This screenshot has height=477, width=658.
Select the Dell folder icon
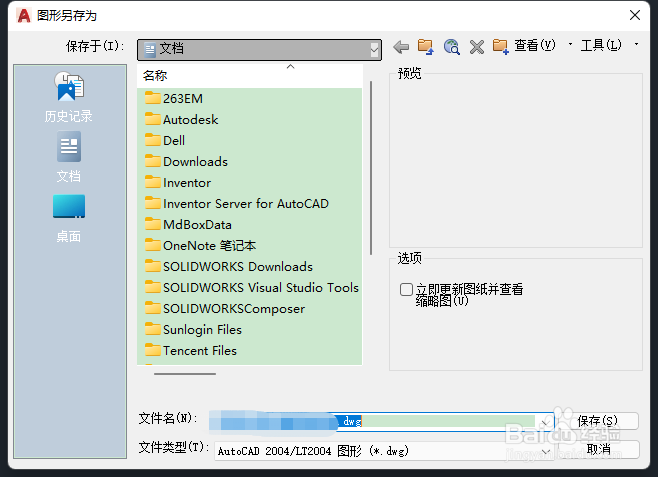coord(153,140)
